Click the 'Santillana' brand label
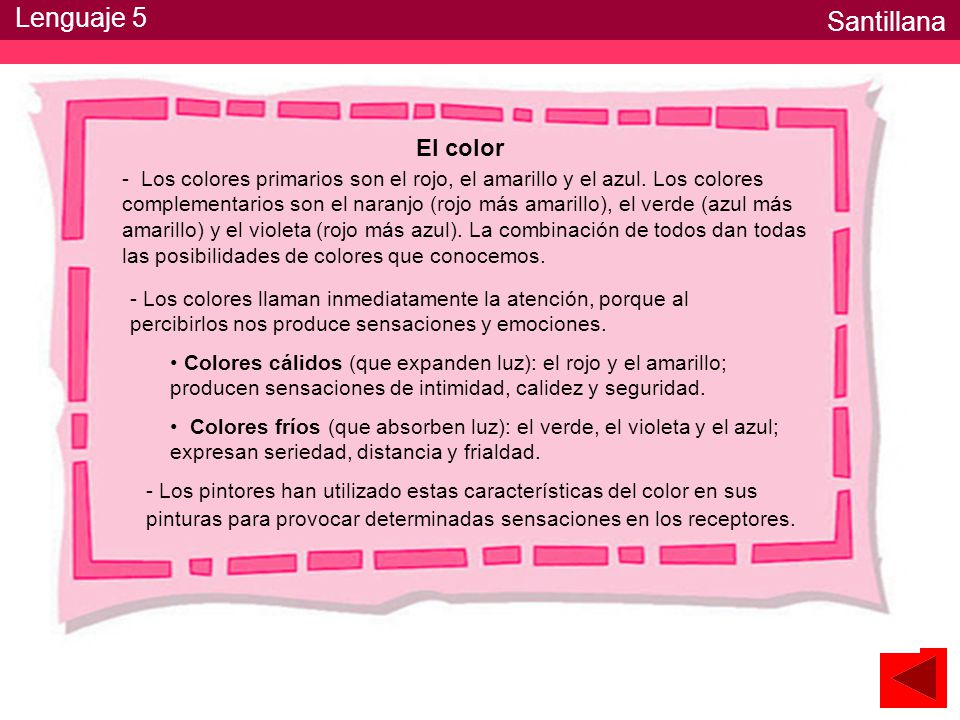The width and height of the screenshot is (960, 720). (x=886, y=22)
